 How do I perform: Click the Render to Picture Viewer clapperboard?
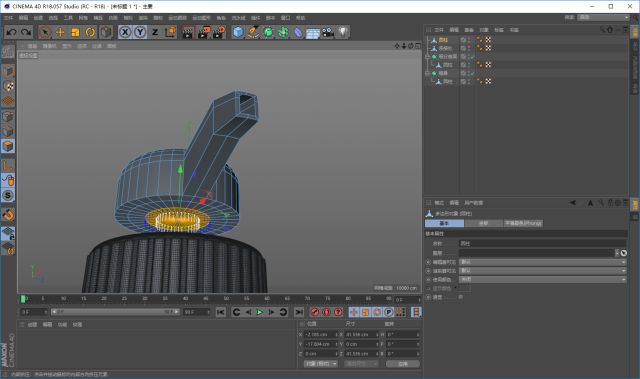pos(203,32)
